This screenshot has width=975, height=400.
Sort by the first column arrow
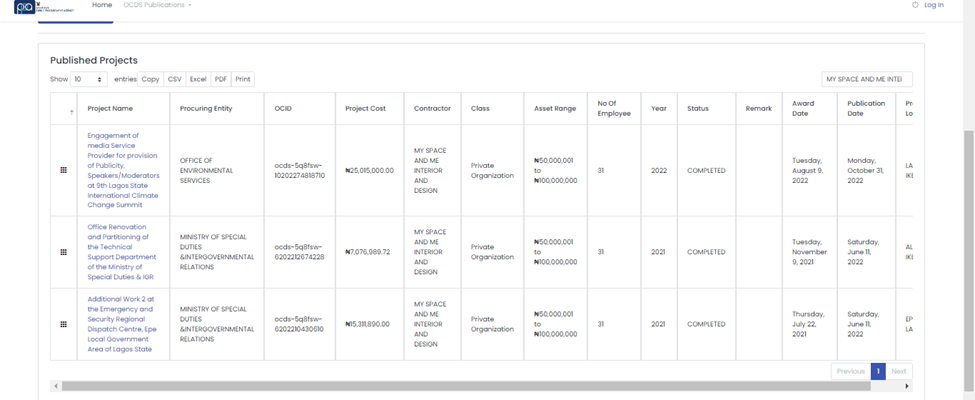point(72,112)
